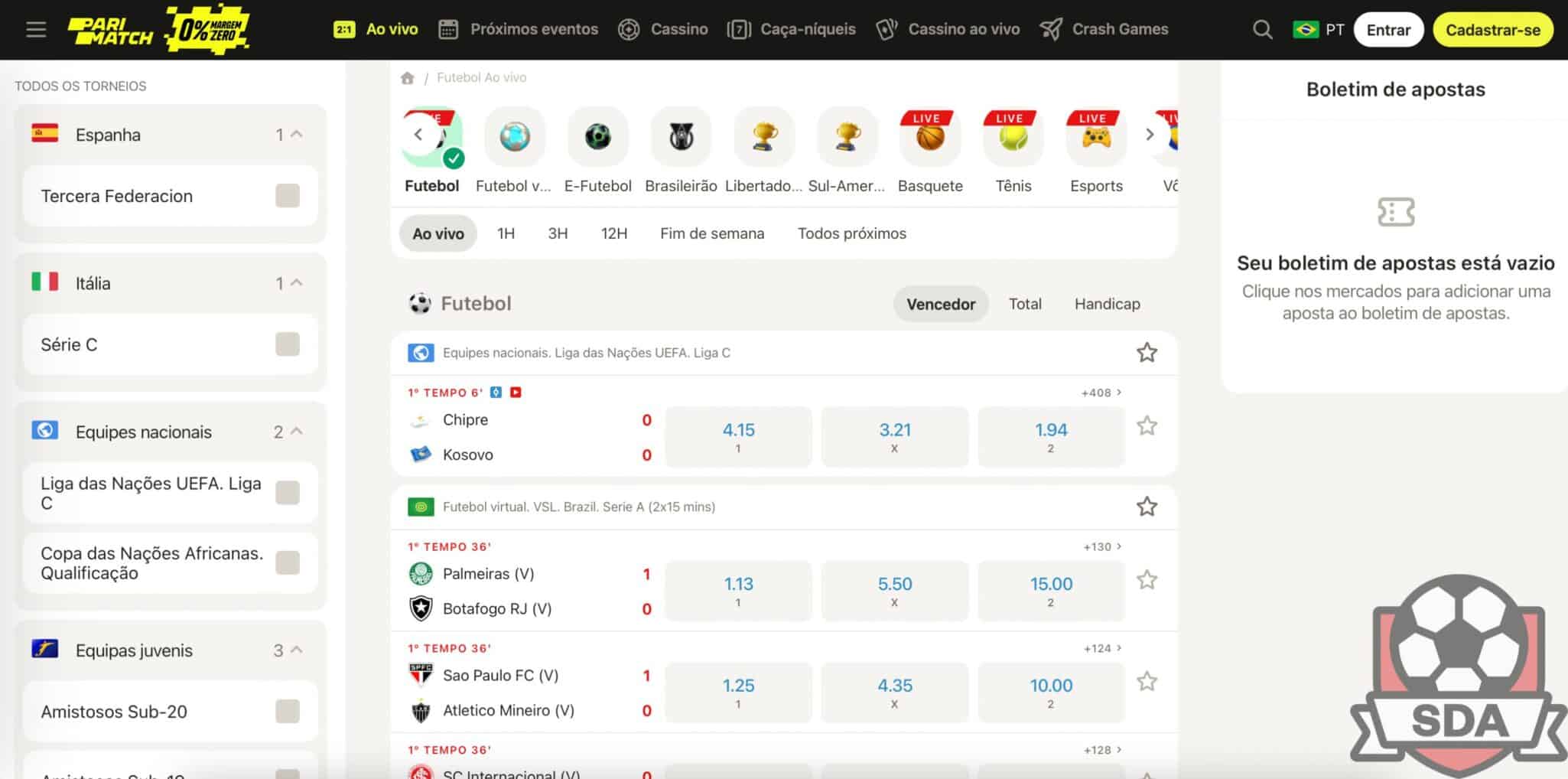The width and height of the screenshot is (1568, 779).
Task: Open the Futebol Ao vivo breadcrumb
Action: tap(481, 78)
